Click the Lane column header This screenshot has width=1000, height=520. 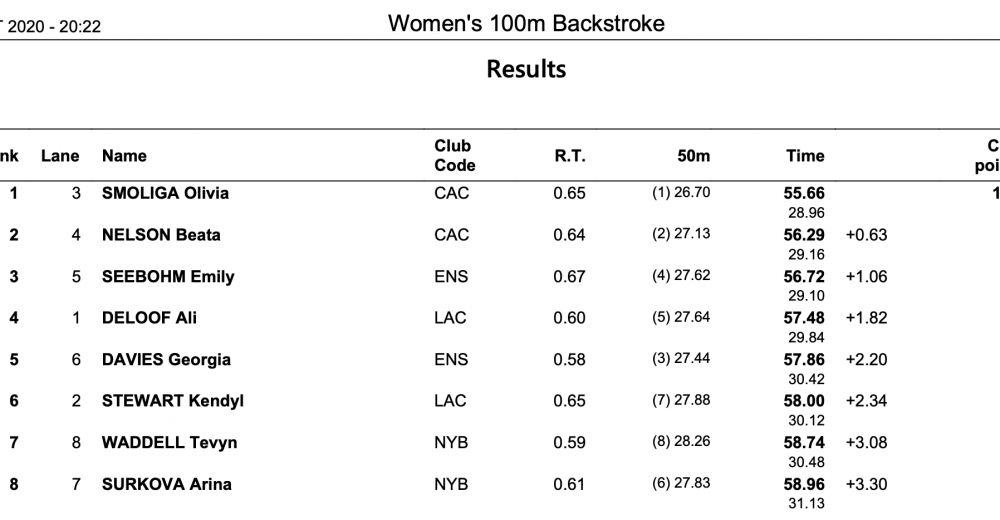[60, 156]
